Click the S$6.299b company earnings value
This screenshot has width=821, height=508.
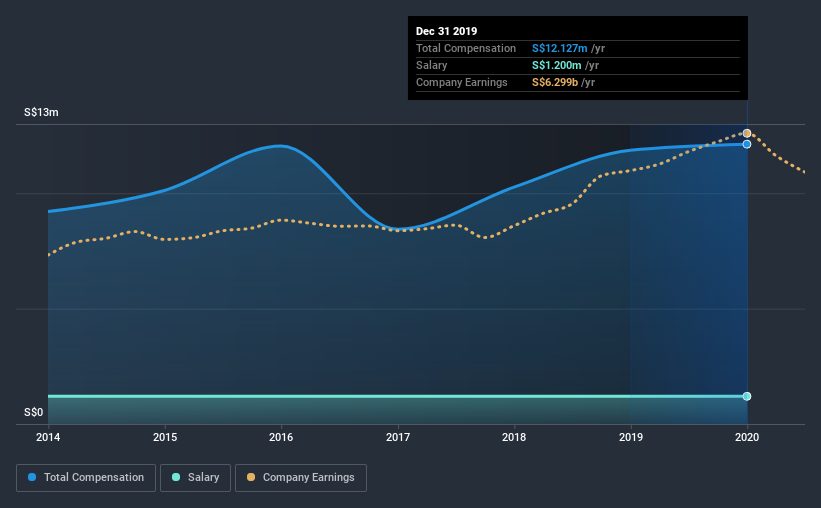555,83
